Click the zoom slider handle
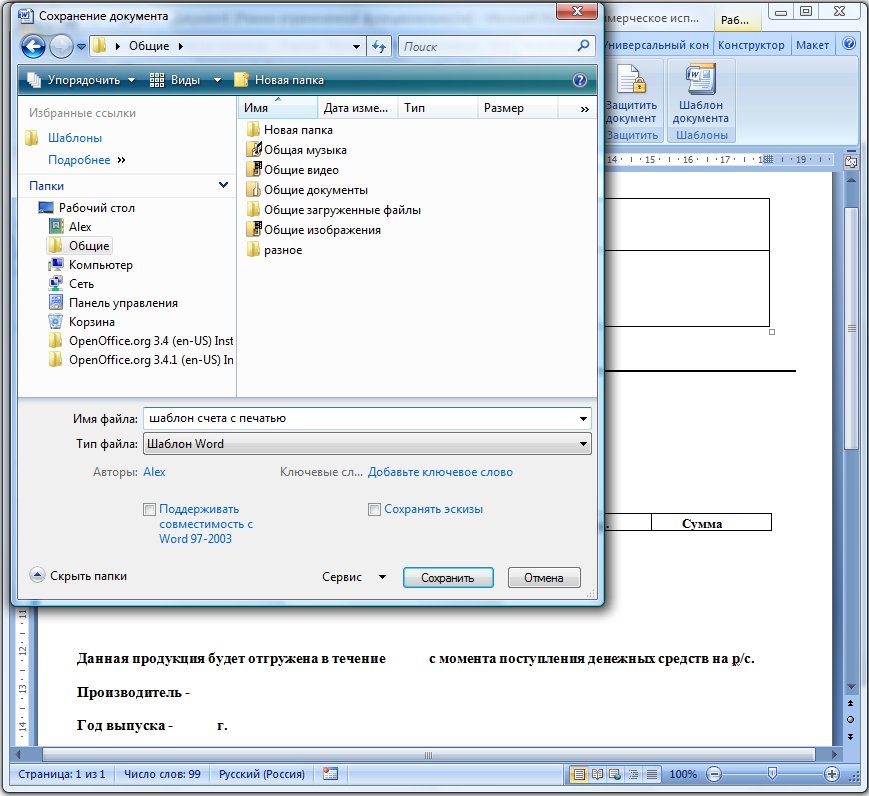 772,774
